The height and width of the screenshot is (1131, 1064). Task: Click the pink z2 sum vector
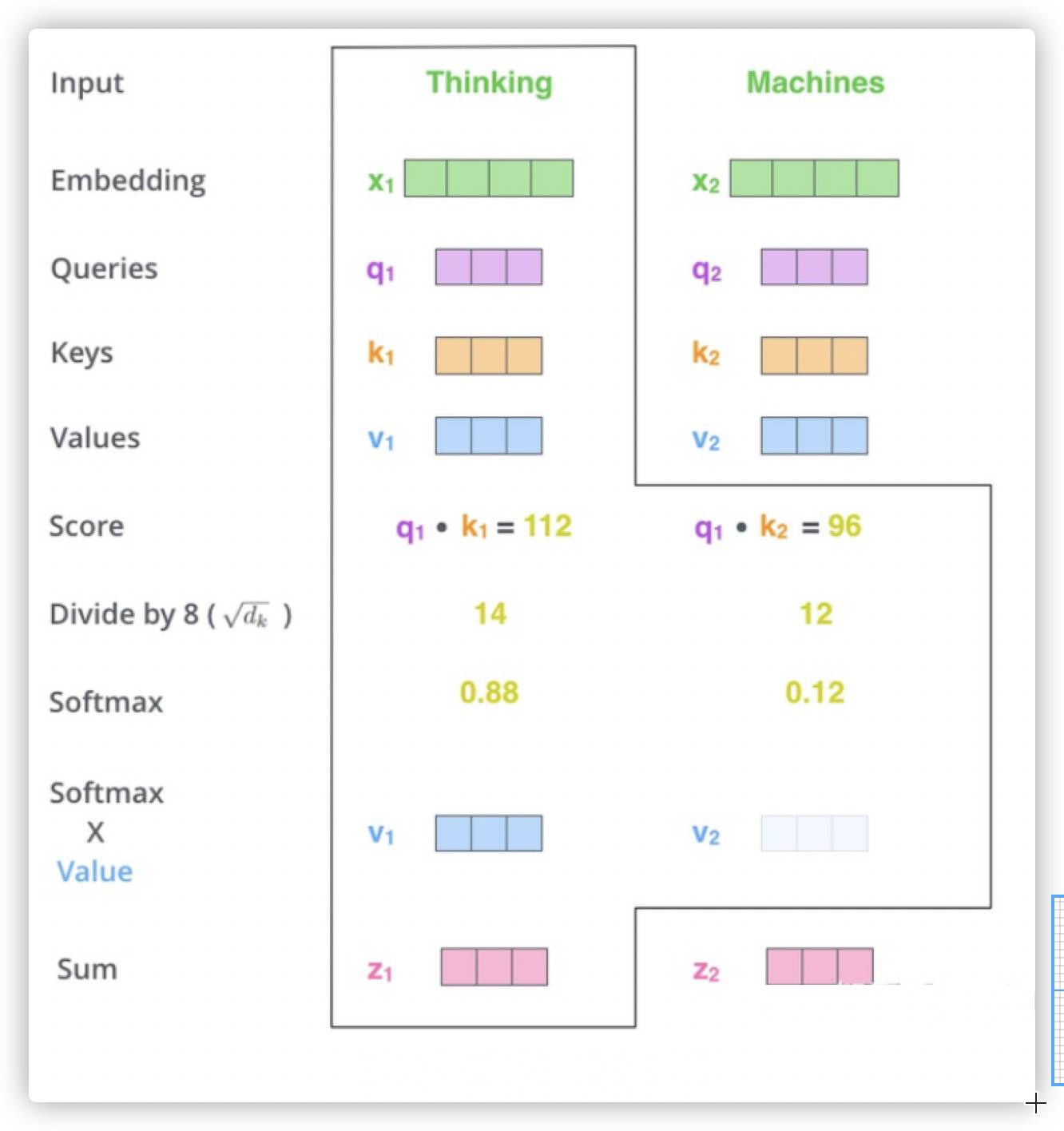click(x=819, y=966)
